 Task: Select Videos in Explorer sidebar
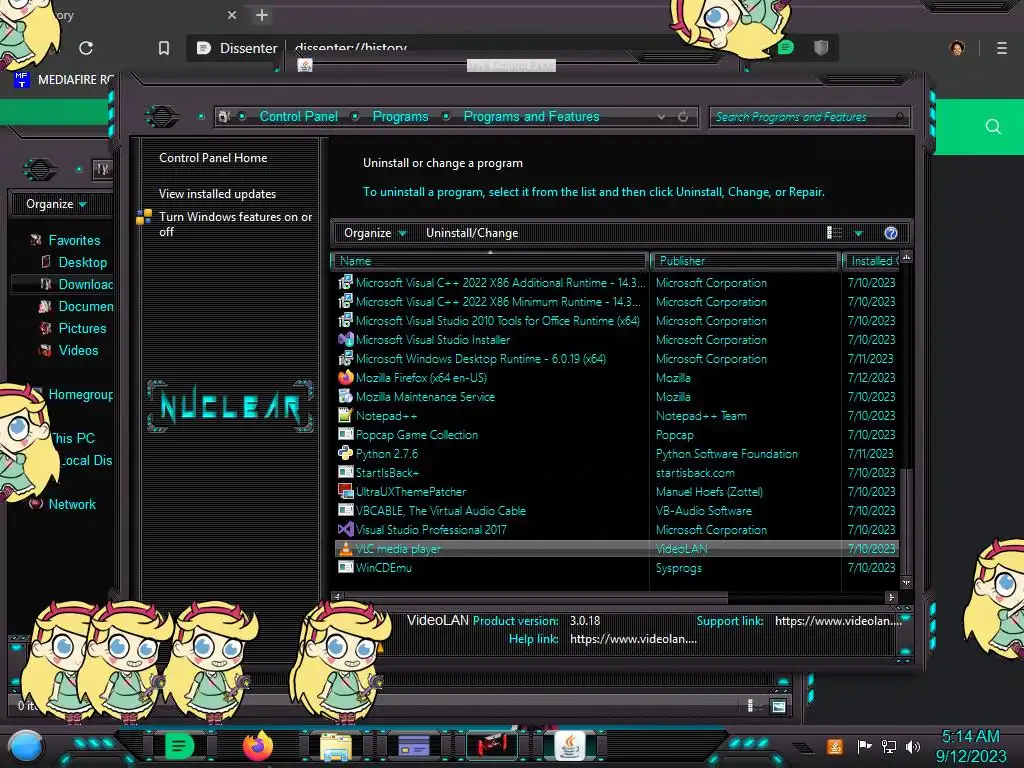pos(78,351)
